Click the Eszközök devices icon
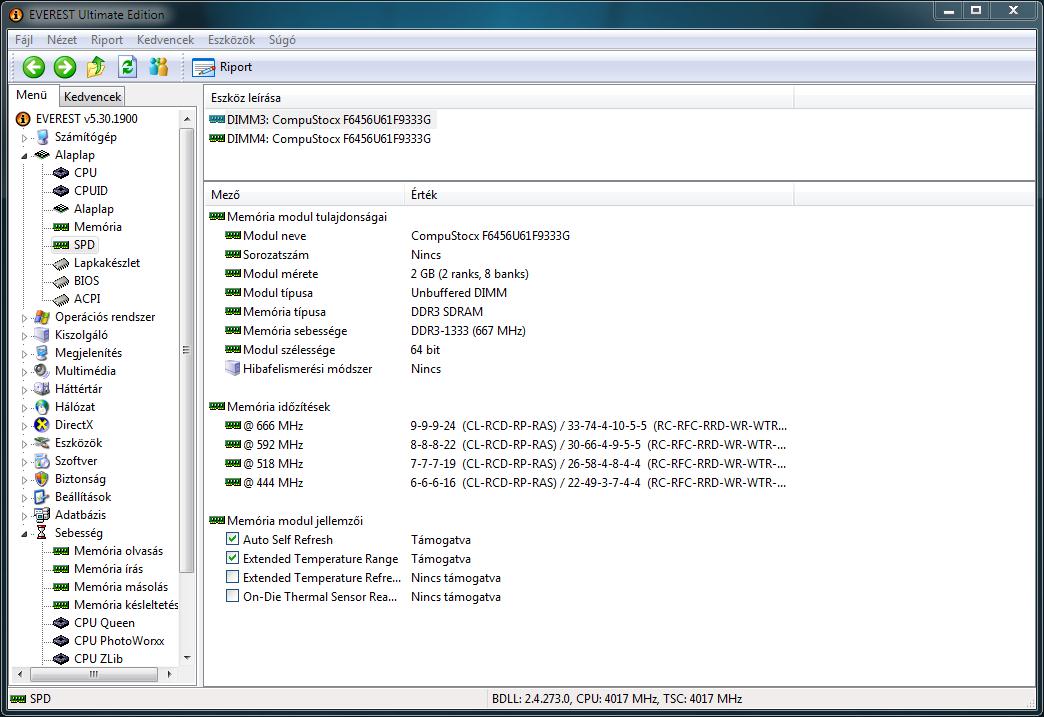 tap(42, 443)
